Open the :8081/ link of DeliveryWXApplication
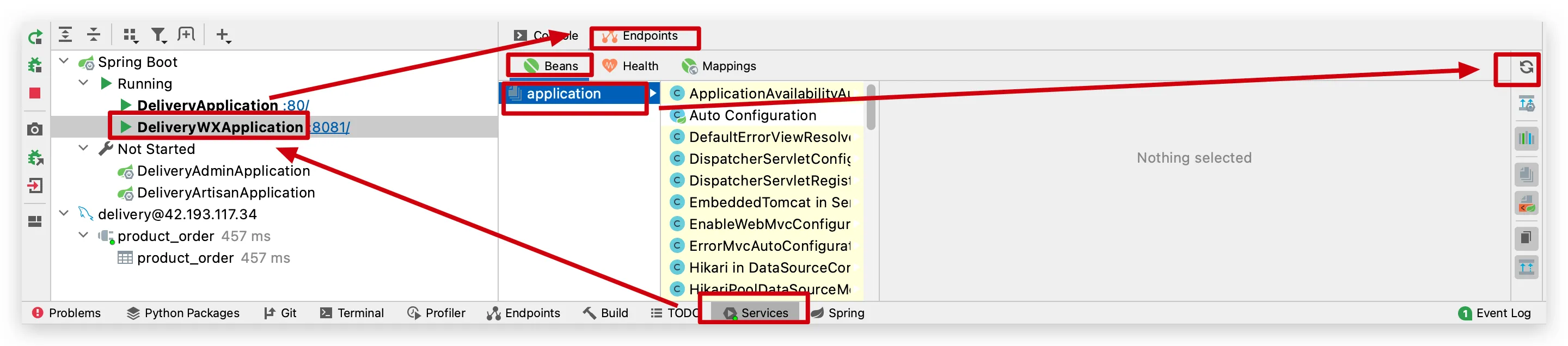Screen dimensions: 1568x346 click(329, 127)
